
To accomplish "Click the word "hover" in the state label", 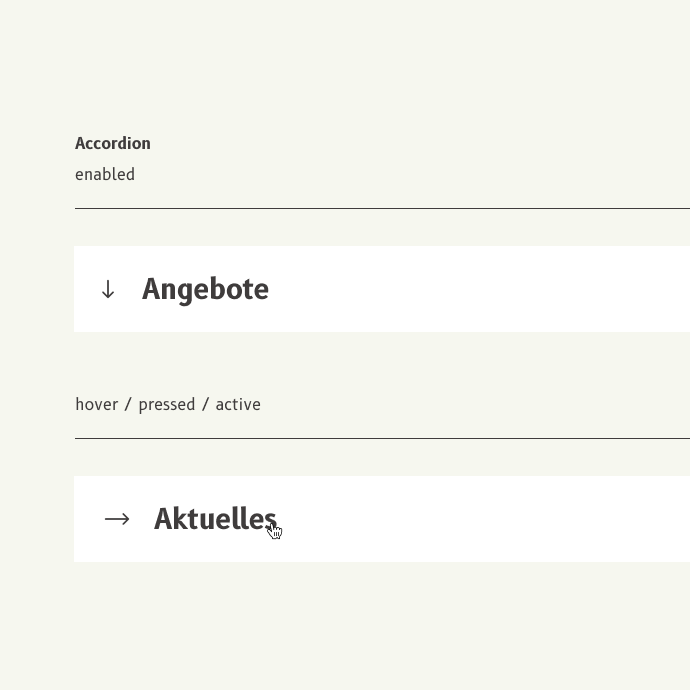I will (96, 405).
